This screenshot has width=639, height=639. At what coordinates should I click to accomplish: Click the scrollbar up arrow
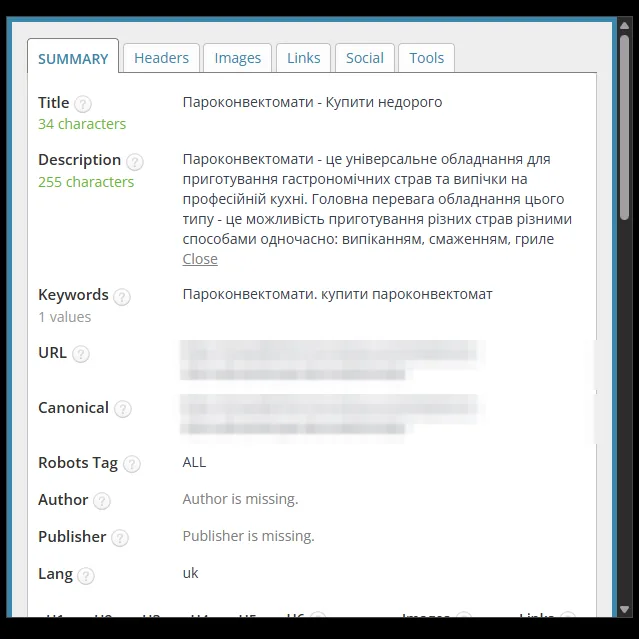pyautogui.click(x=624, y=26)
